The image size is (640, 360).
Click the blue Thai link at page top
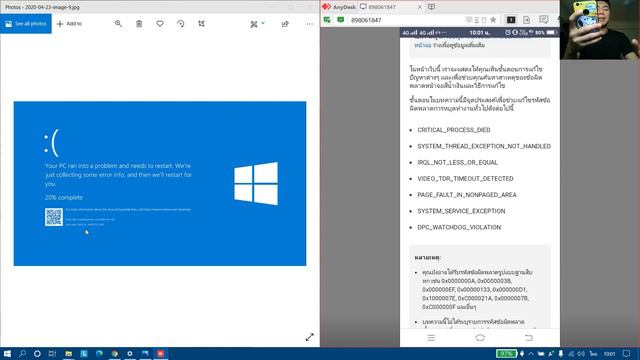click(x=422, y=45)
